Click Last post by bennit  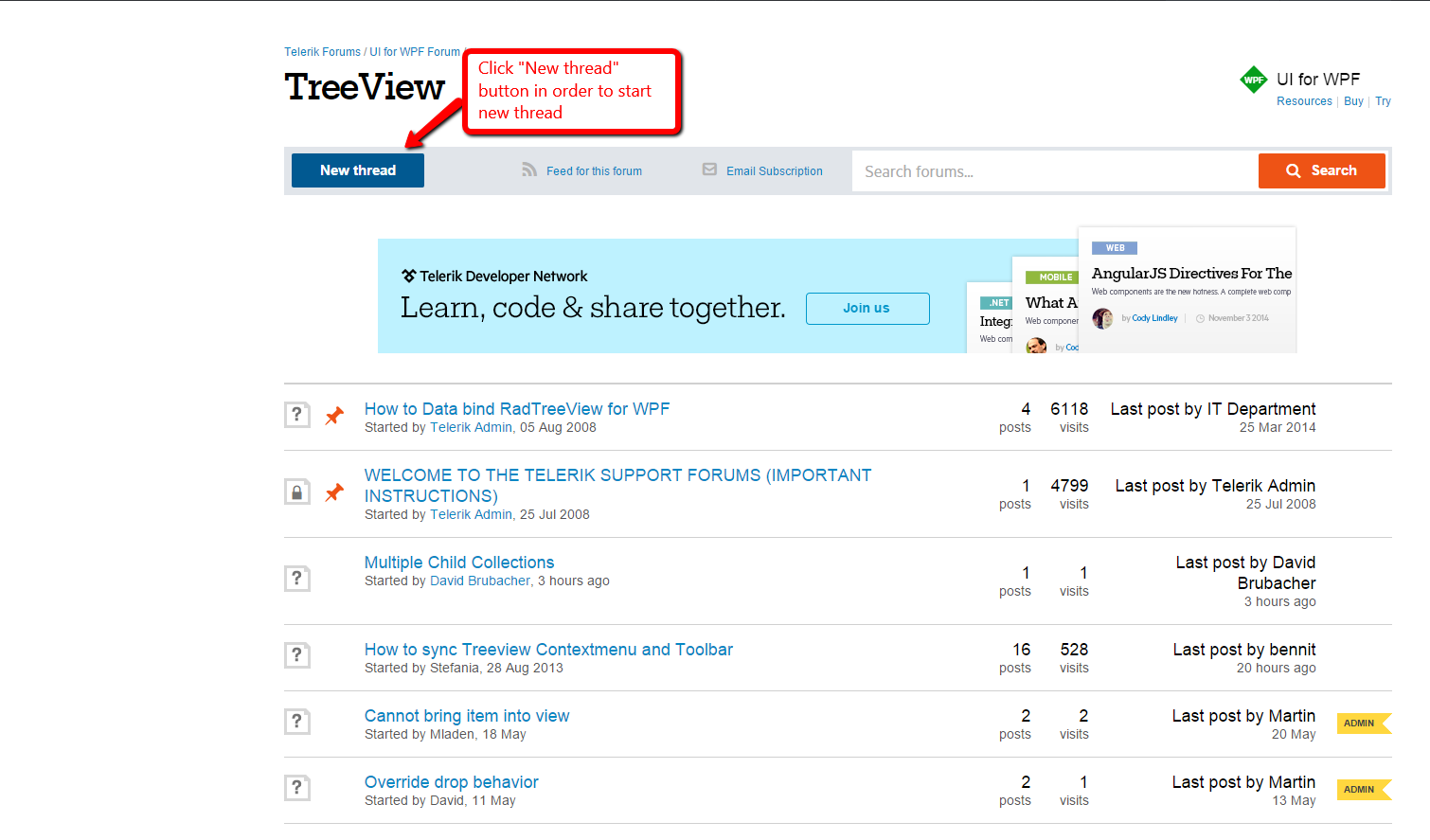point(1244,650)
